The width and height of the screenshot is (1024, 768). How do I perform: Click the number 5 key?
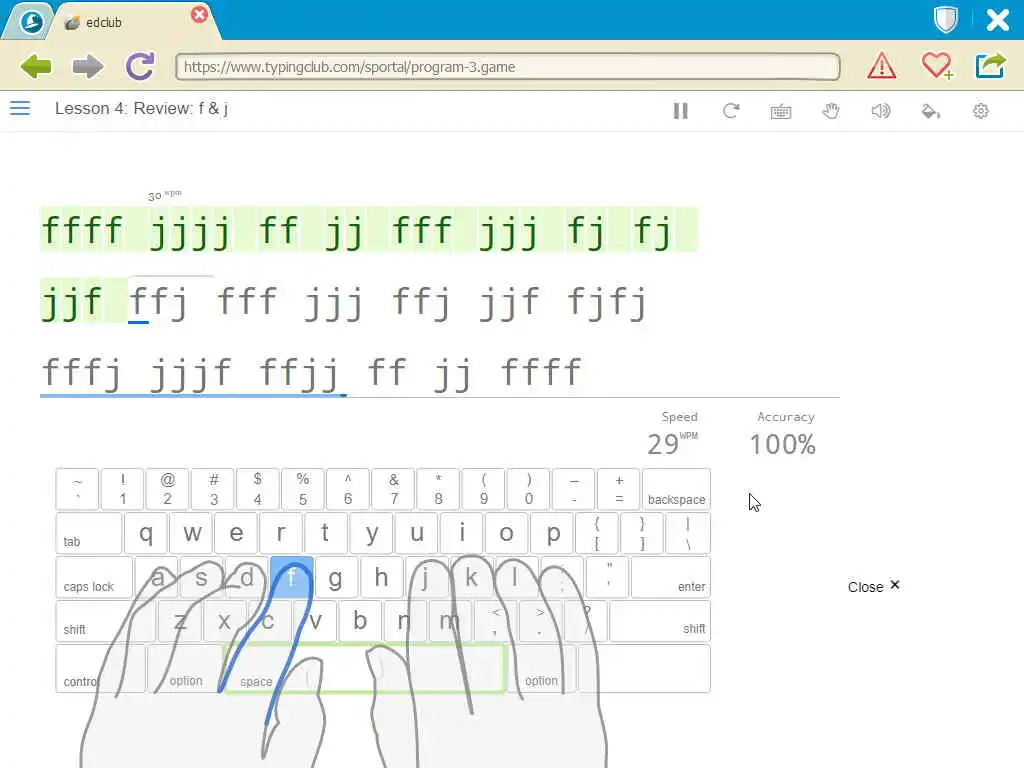302,489
